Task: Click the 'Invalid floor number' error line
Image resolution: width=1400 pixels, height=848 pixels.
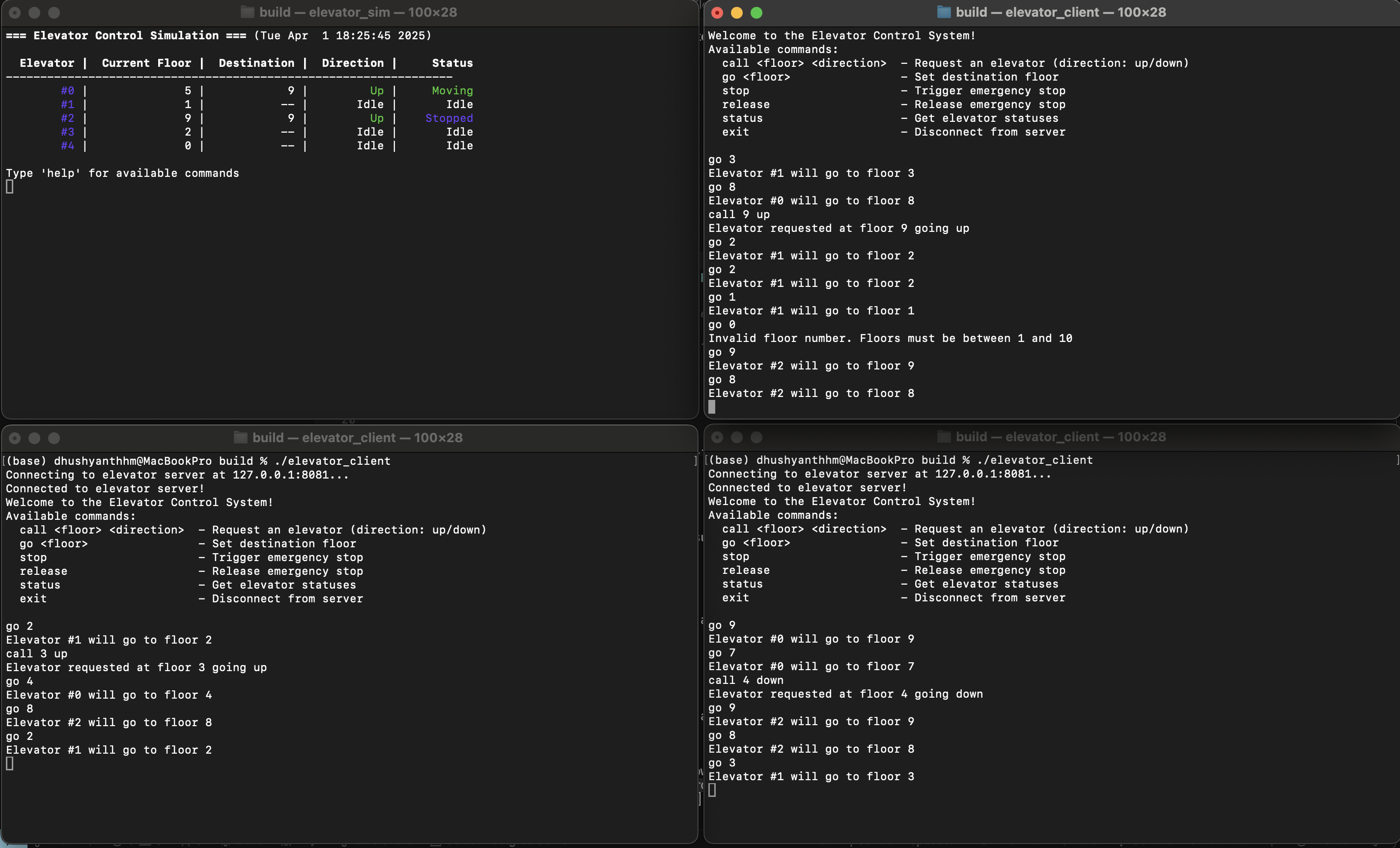Action: point(890,338)
